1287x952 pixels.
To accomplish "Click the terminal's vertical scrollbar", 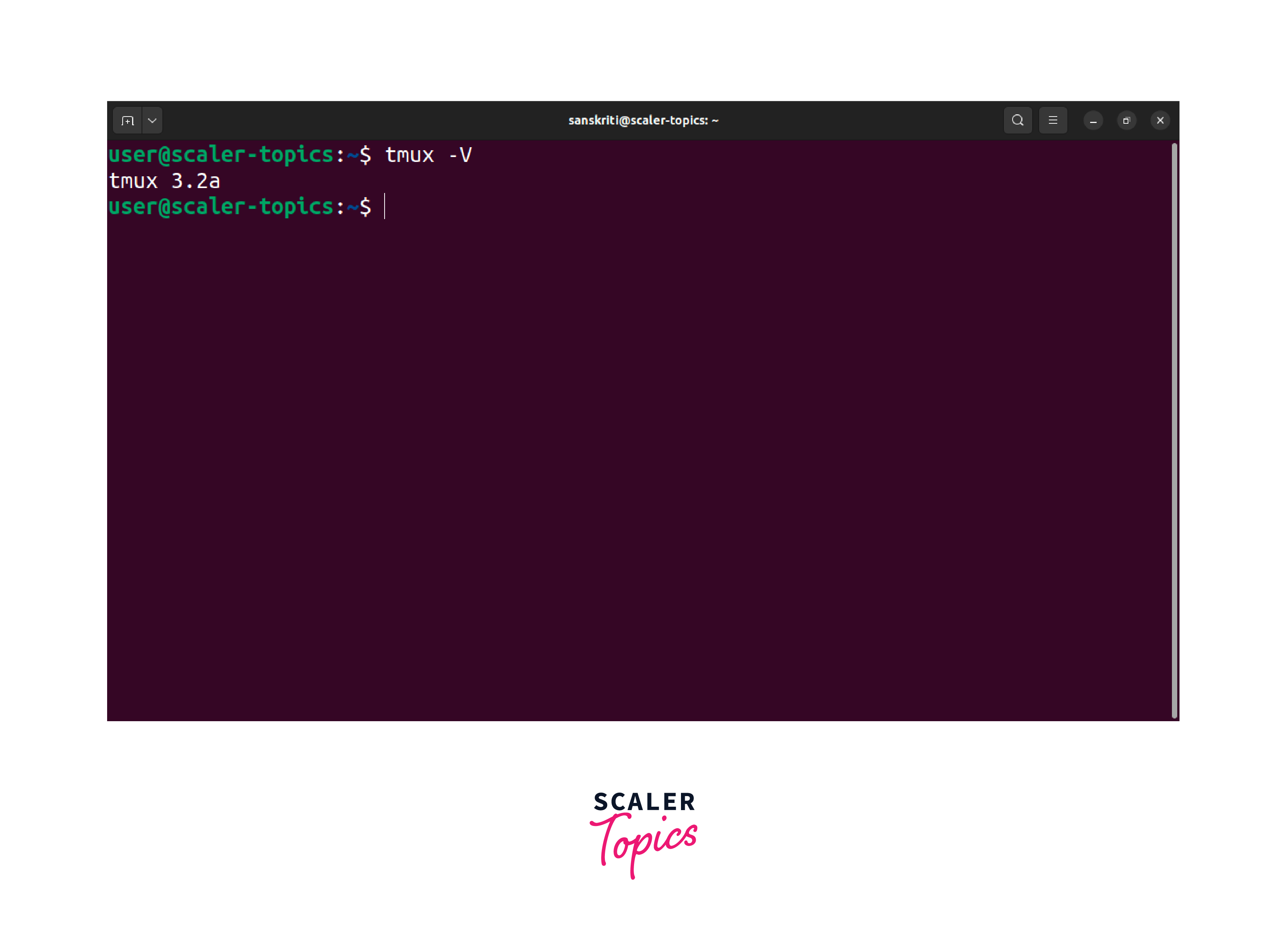I will pyautogui.click(x=1174, y=429).
